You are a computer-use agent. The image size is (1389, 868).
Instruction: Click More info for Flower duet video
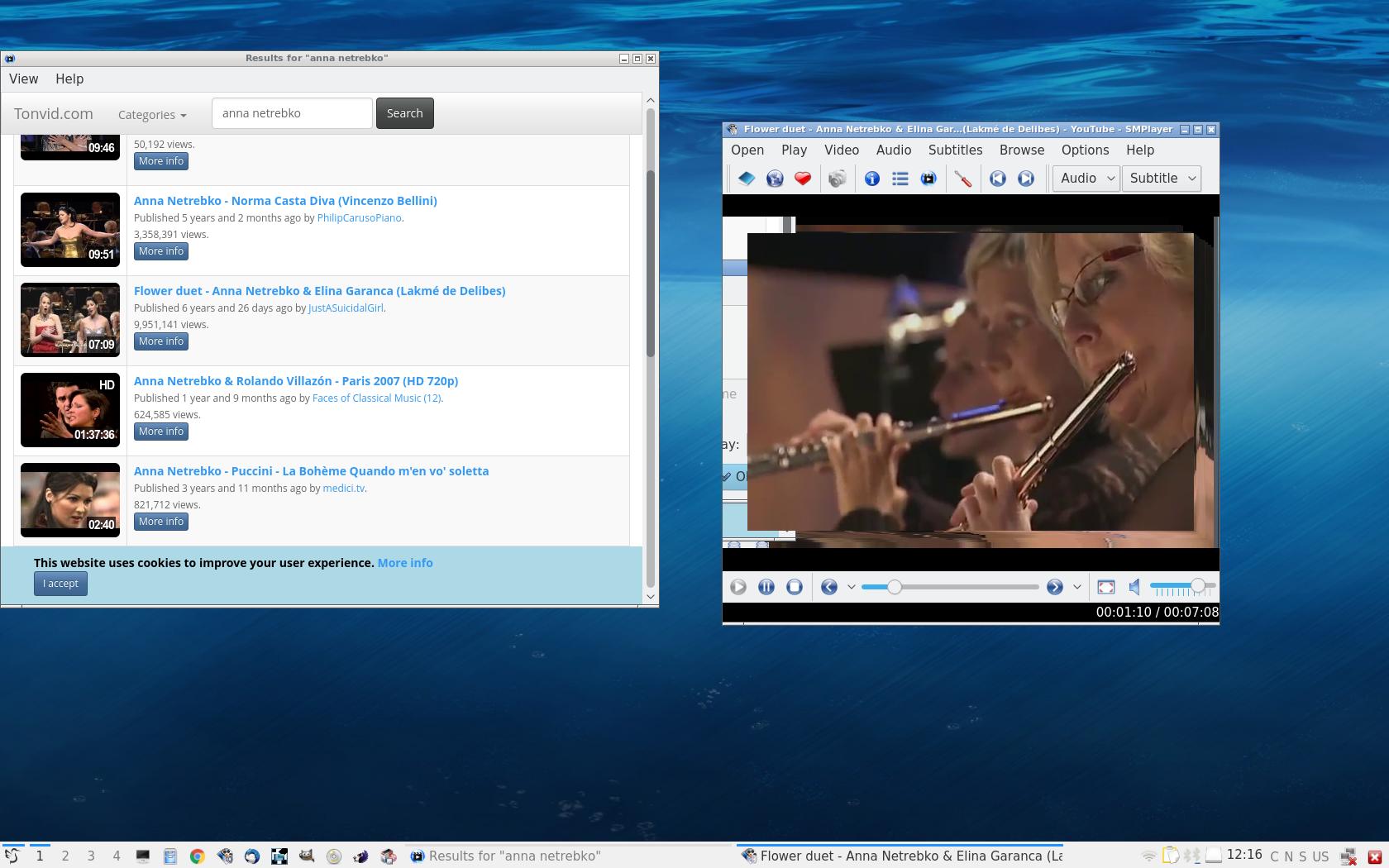pos(161,341)
